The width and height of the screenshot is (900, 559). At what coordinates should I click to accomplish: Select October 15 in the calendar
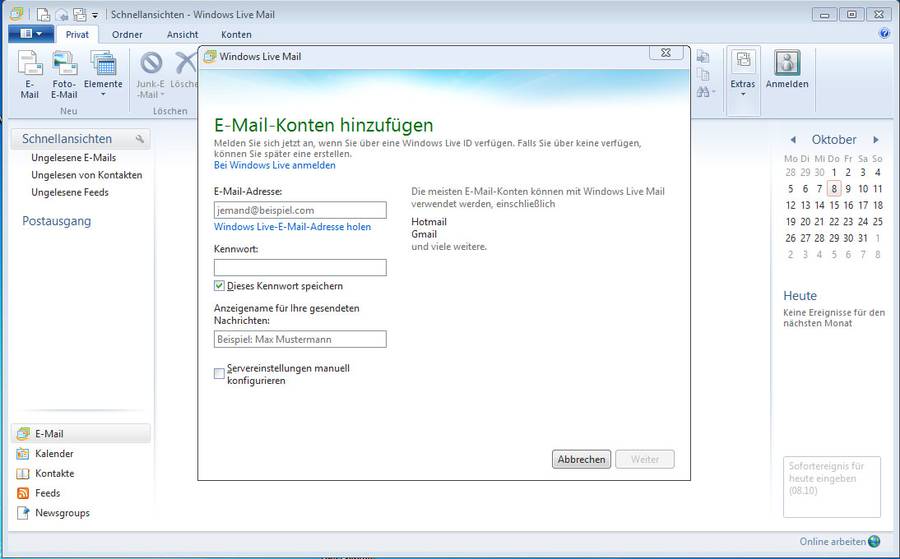coord(834,205)
